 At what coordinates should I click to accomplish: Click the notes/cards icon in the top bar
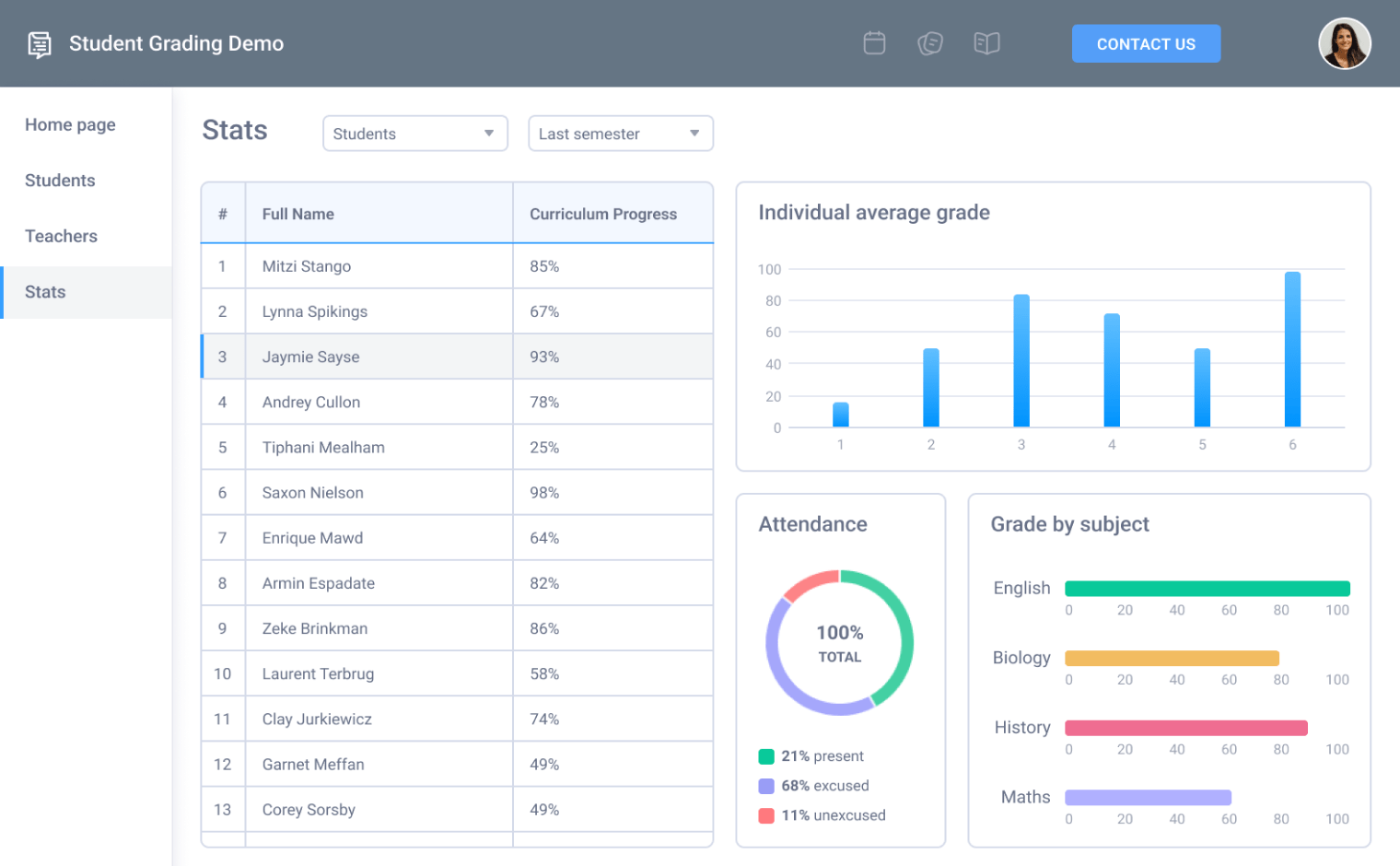pyautogui.click(x=930, y=42)
